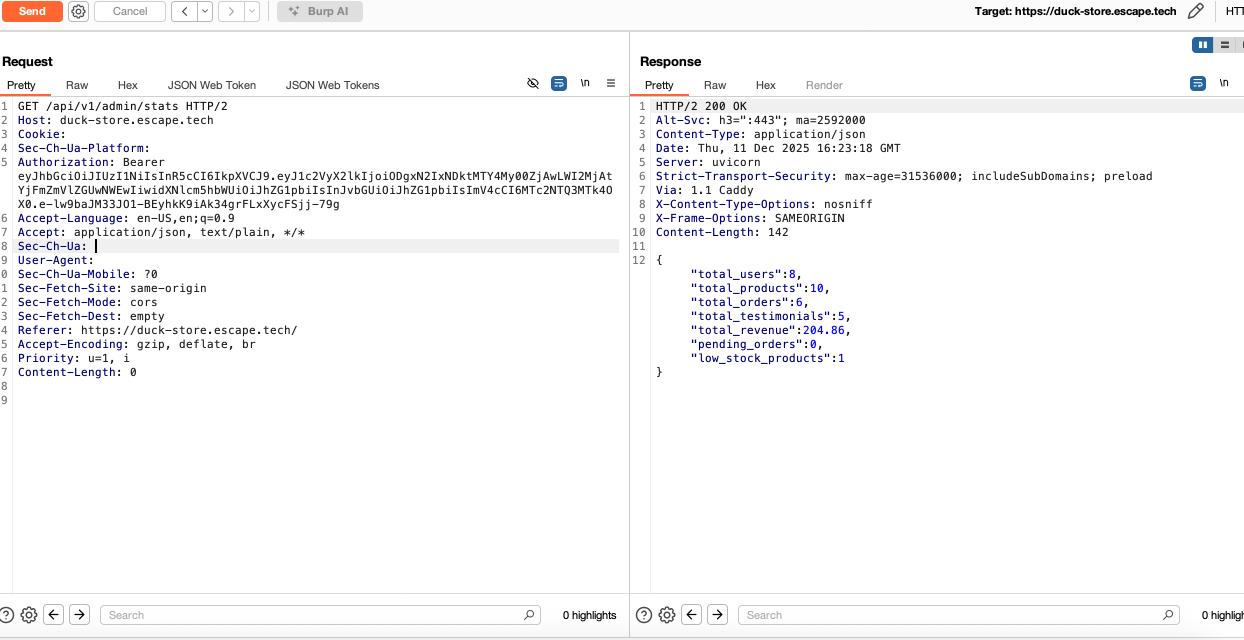This screenshot has width=1244, height=640.
Task: Open request settings via gear beside Send
Action: pos(78,11)
